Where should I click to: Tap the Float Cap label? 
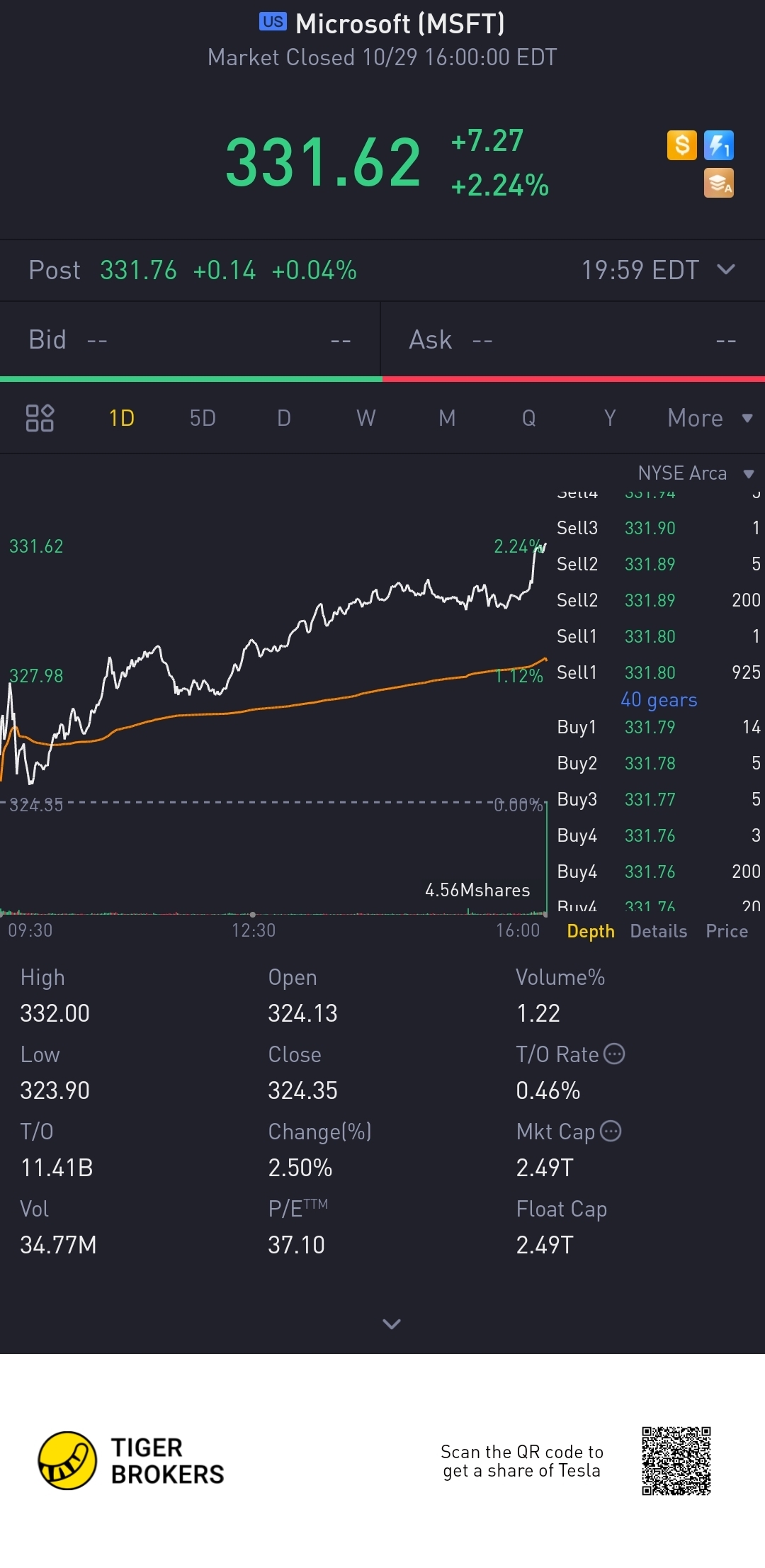point(561,1209)
